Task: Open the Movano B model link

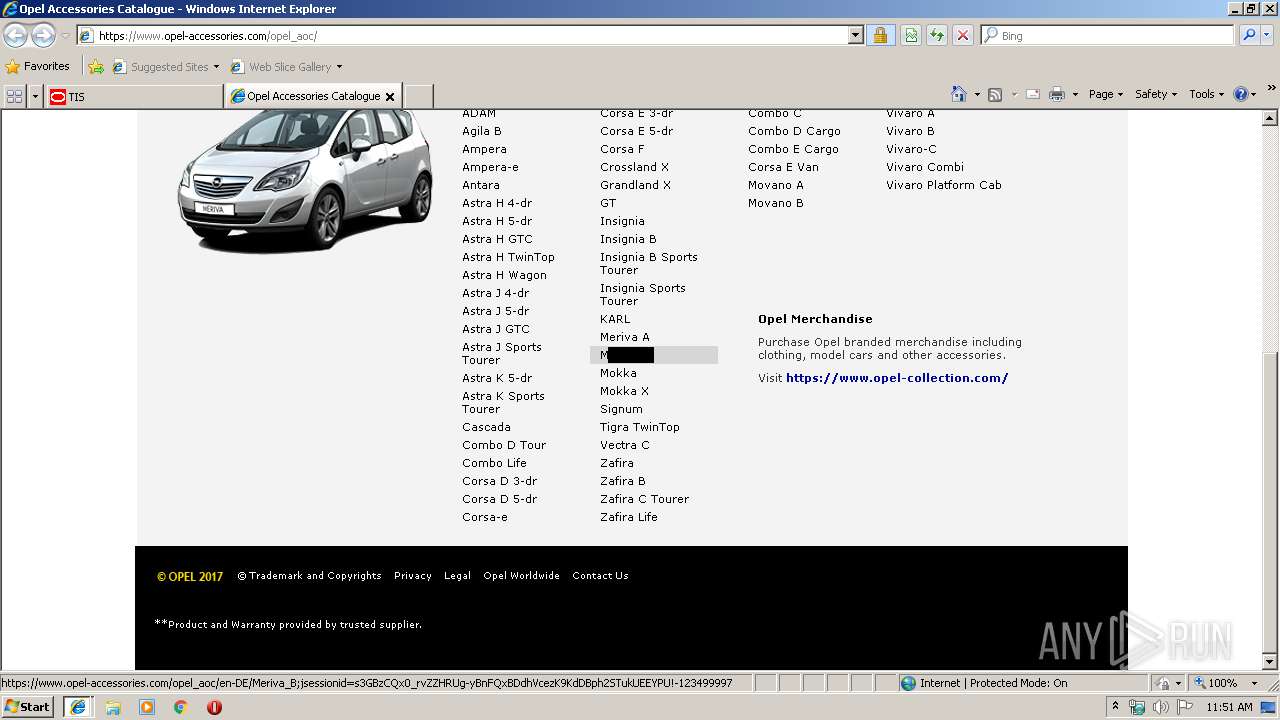Action: 775,203
